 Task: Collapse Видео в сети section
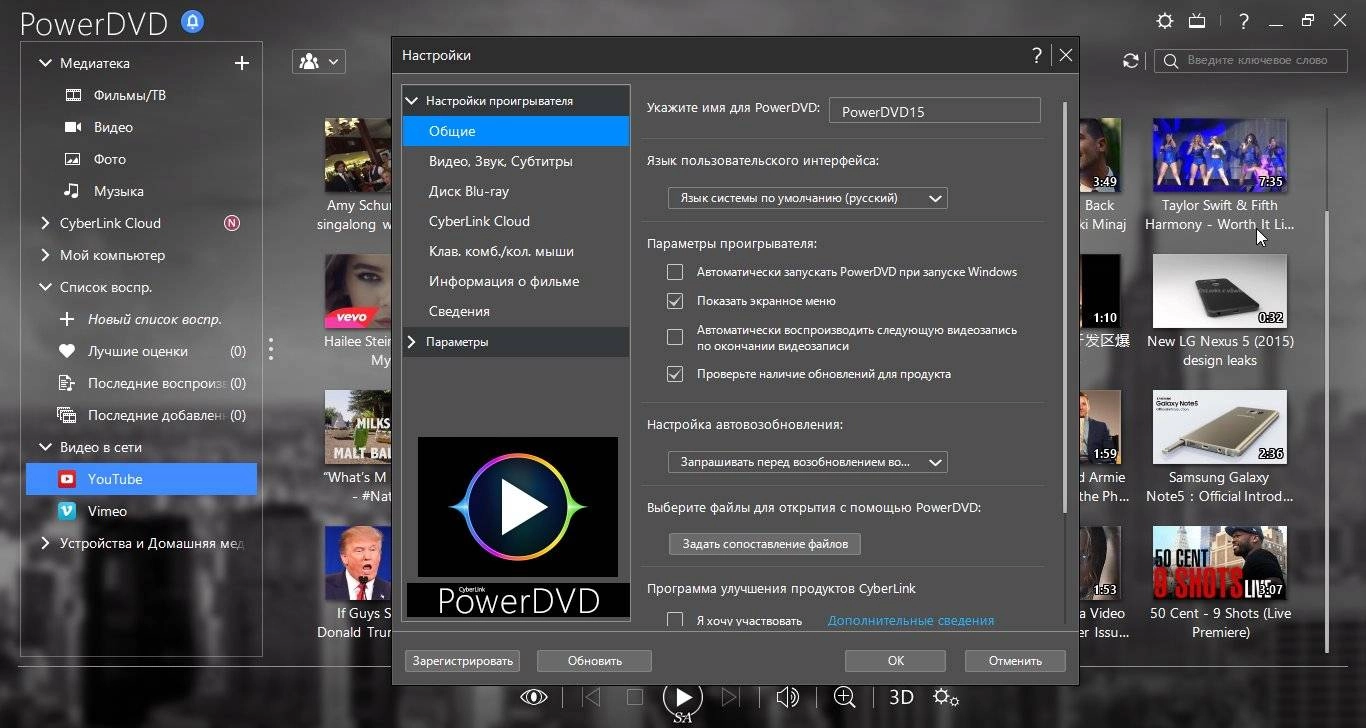45,447
